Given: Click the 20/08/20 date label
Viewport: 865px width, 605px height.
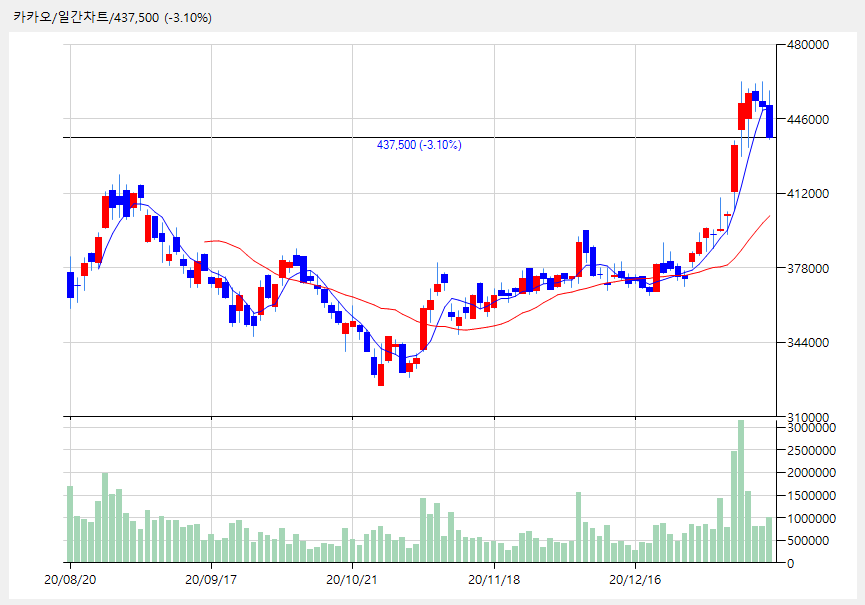Looking at the screenshot, I should 70,580.
